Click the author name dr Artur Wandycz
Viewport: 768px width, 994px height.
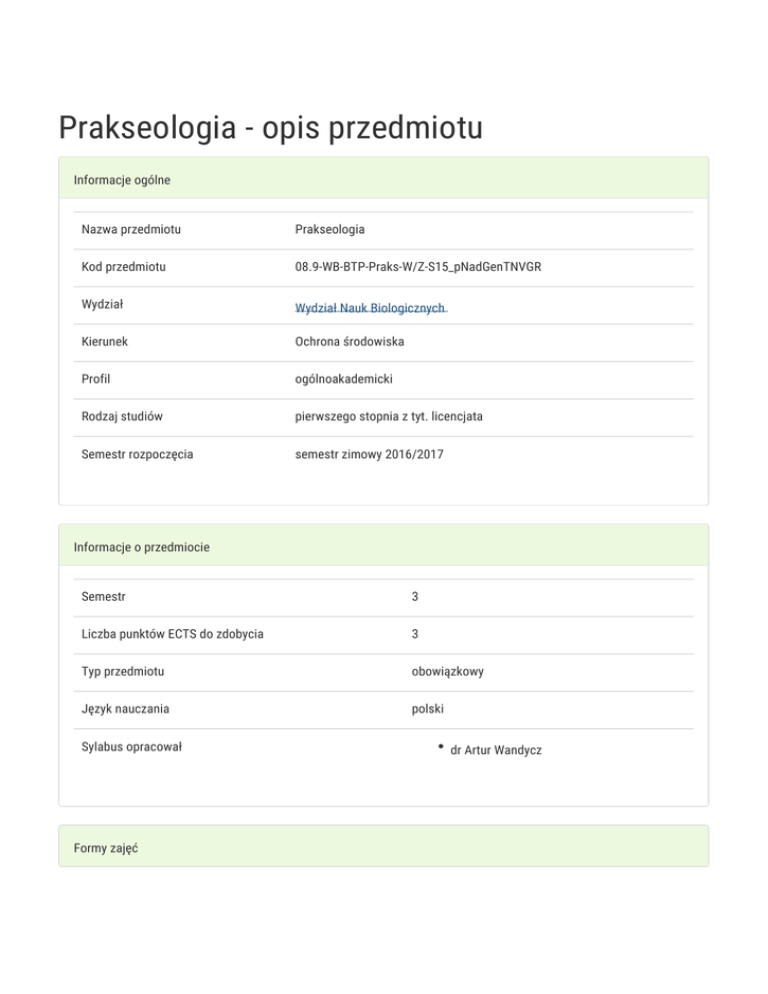[496, 749]
